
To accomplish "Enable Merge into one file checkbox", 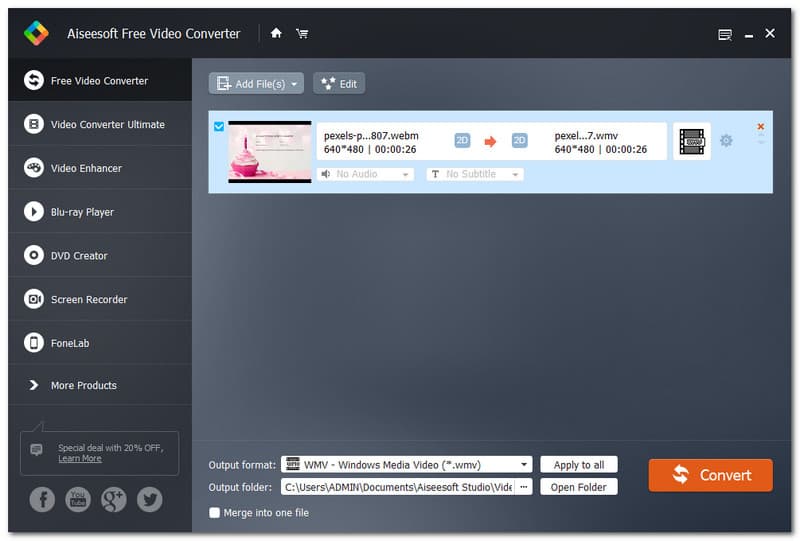I will pos(214,513).
